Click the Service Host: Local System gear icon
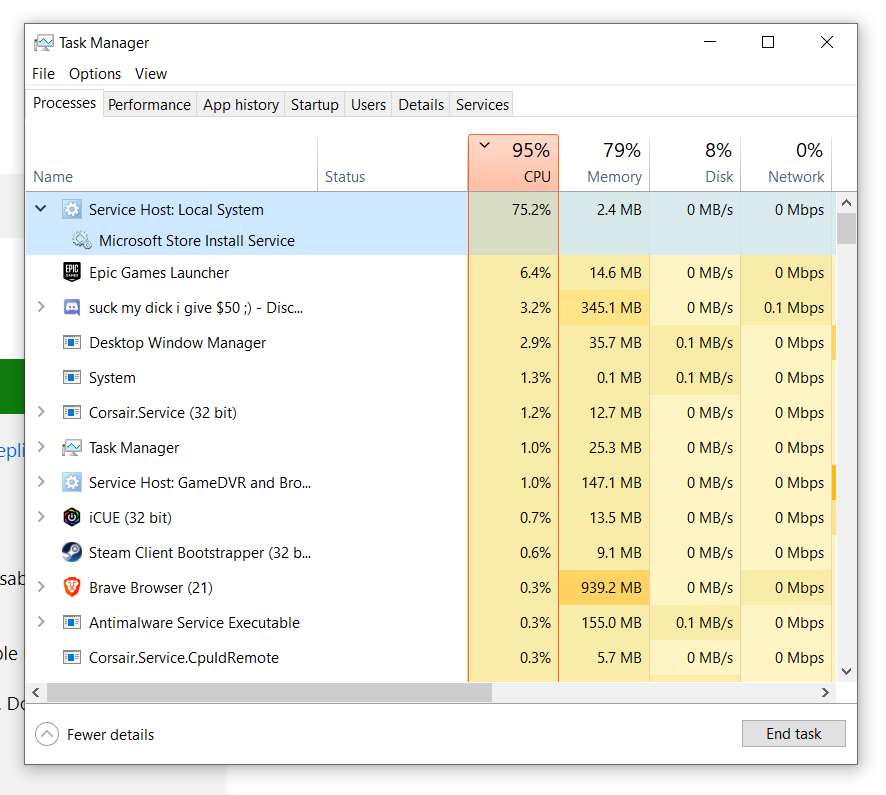The height and width of the screenshot is (795, 886). [x=72, y=210]
